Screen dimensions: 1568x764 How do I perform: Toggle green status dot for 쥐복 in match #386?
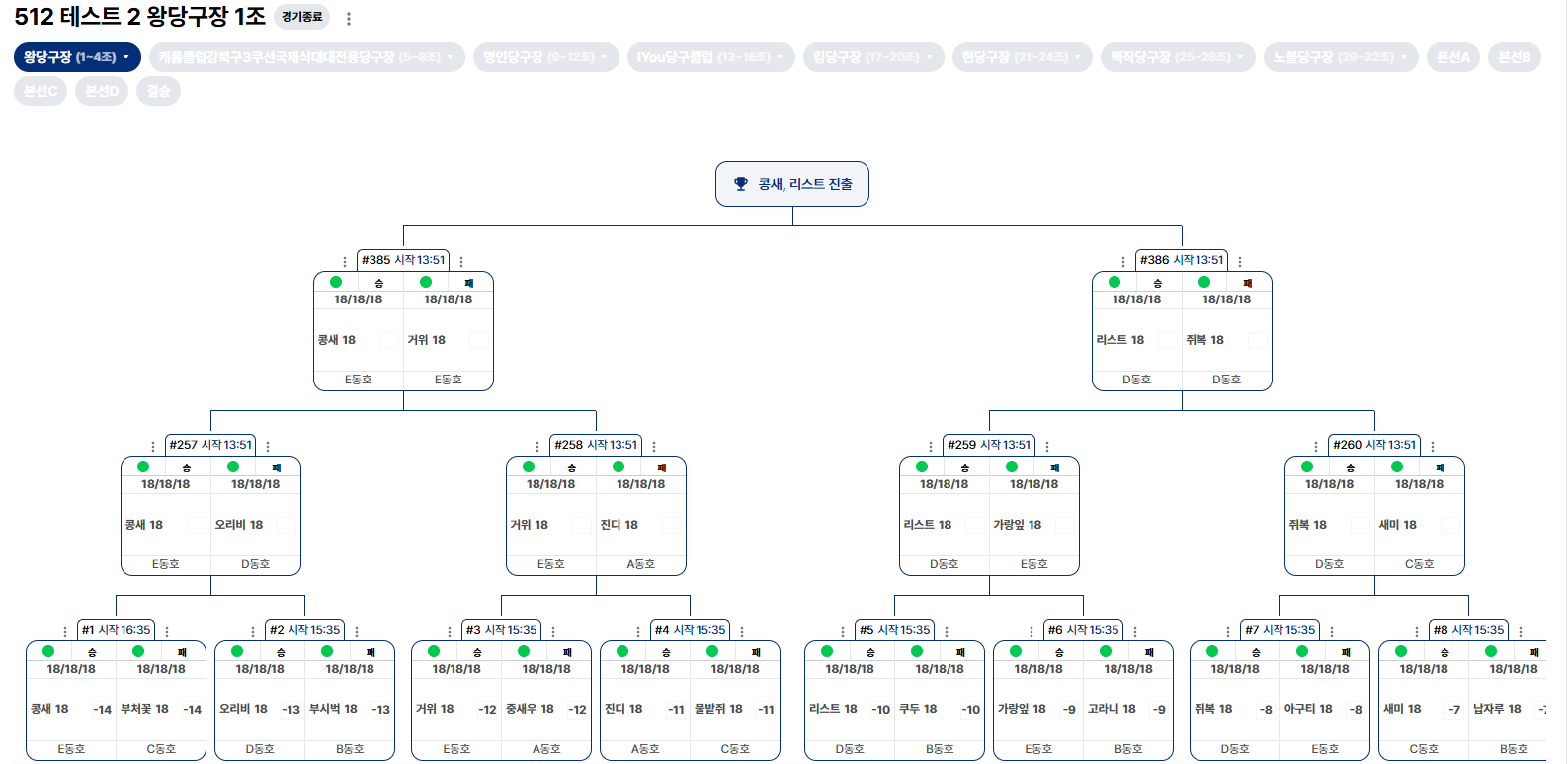point(1204,282)
